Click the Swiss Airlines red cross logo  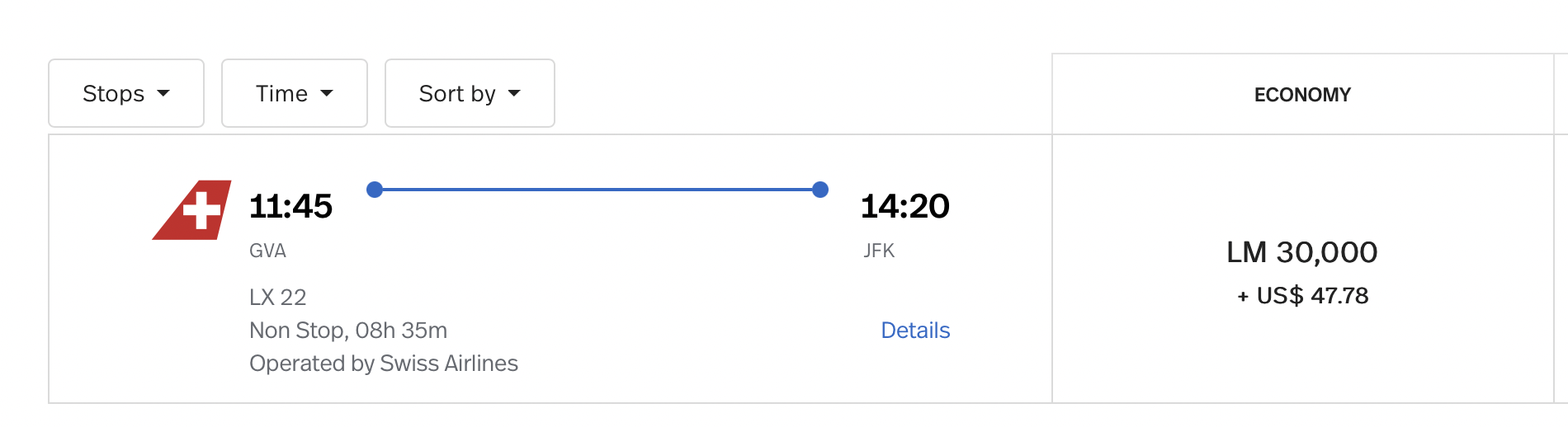(x=192, y=210)
